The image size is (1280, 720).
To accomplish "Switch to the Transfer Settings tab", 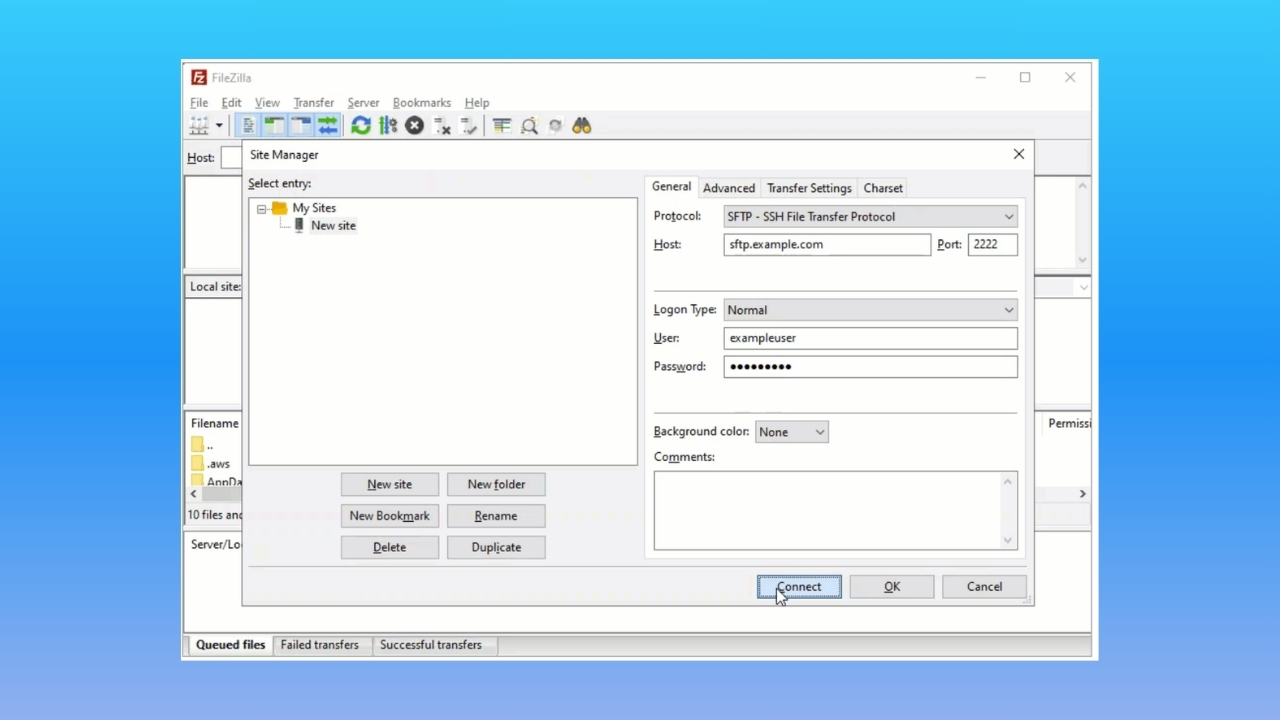I will click(809, 188).
